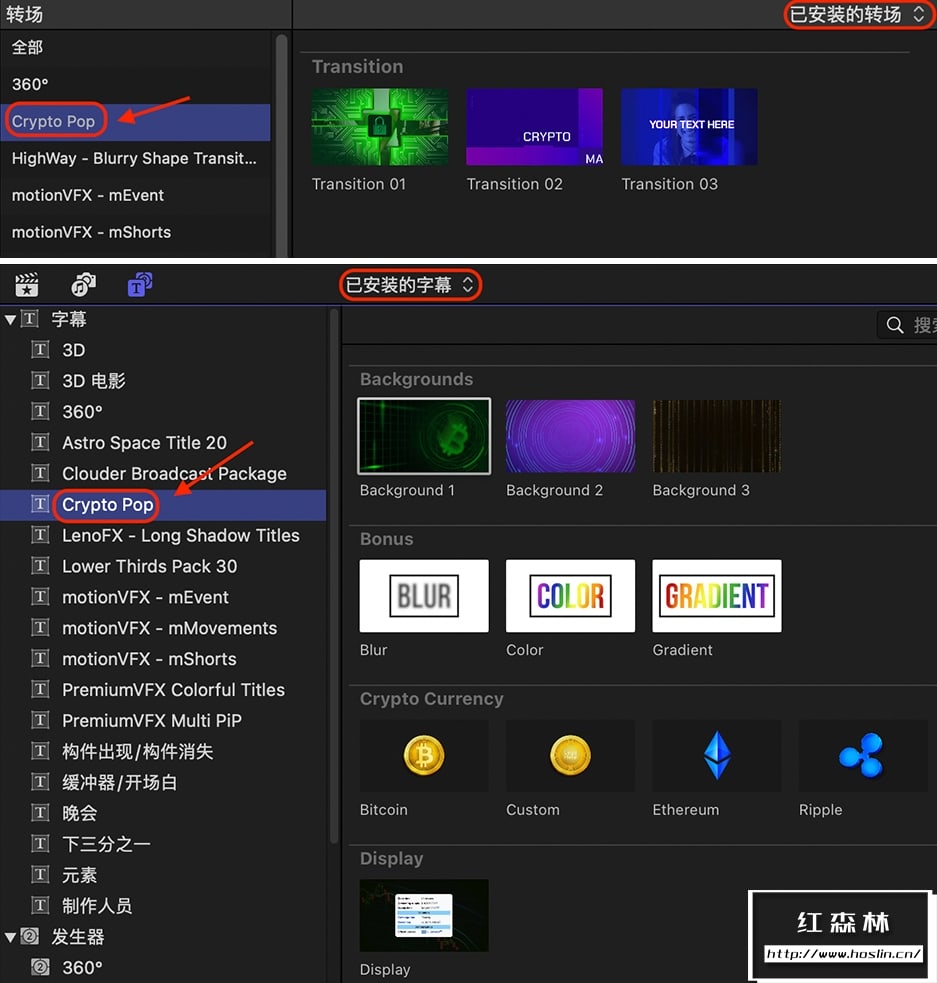
Task: Click the T icon beside 3D
Action: click(40, 349)
